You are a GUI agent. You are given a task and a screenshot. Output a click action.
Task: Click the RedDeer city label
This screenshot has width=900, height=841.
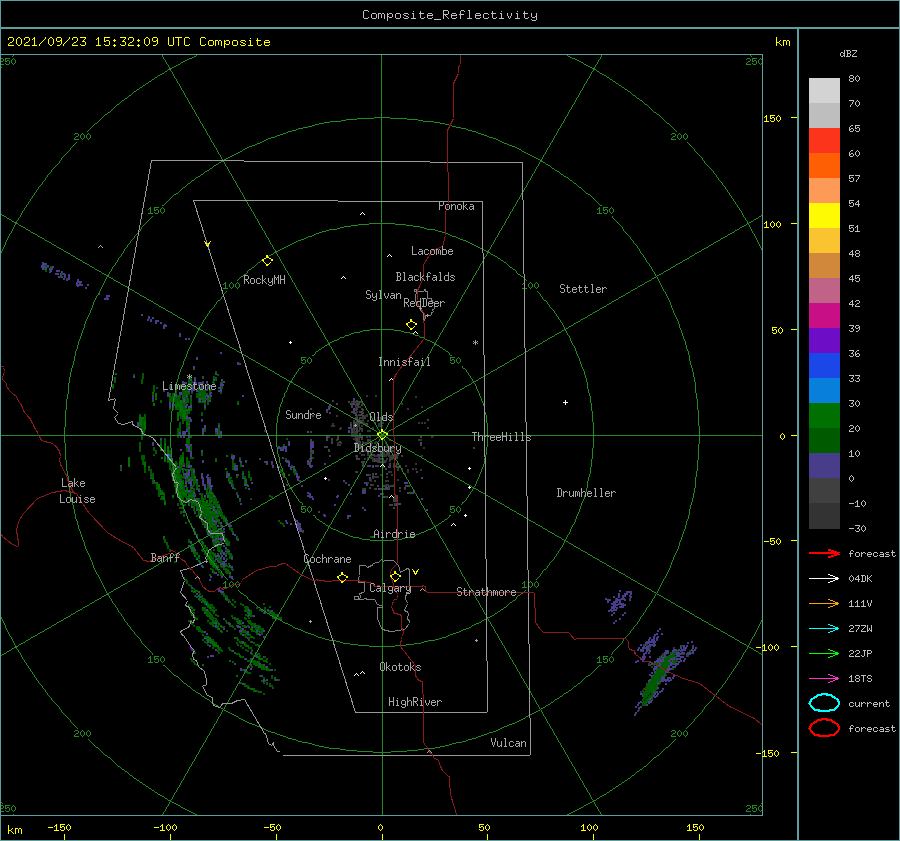pos(424,303)
